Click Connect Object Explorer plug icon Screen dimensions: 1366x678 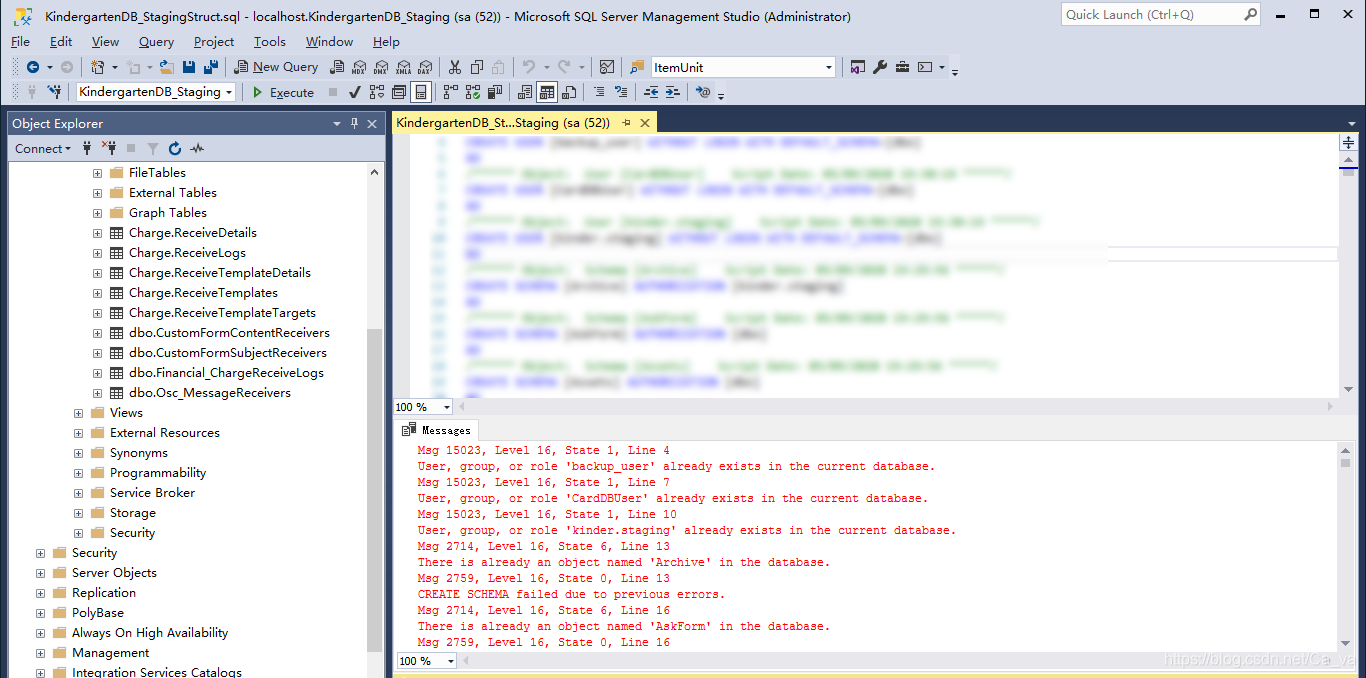point(88,148)
